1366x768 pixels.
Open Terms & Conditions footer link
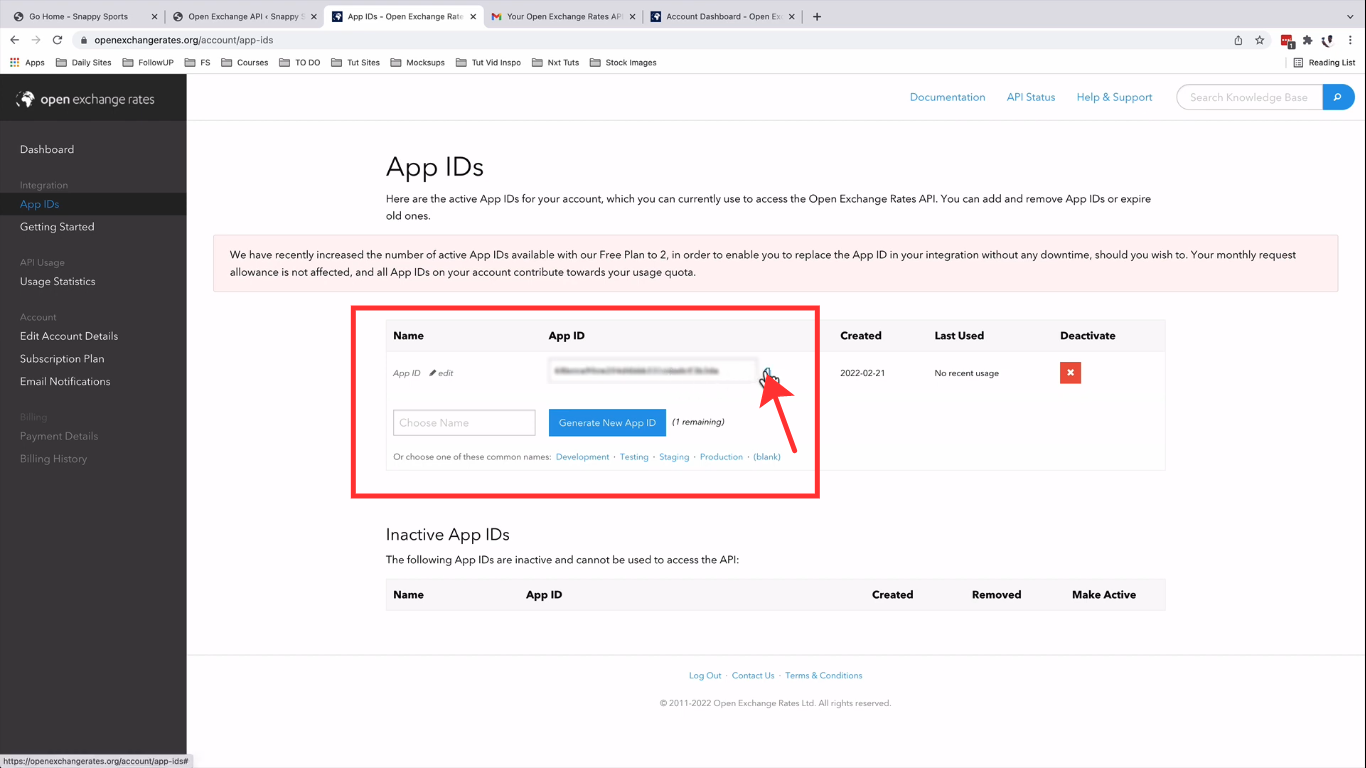(824, 676)
